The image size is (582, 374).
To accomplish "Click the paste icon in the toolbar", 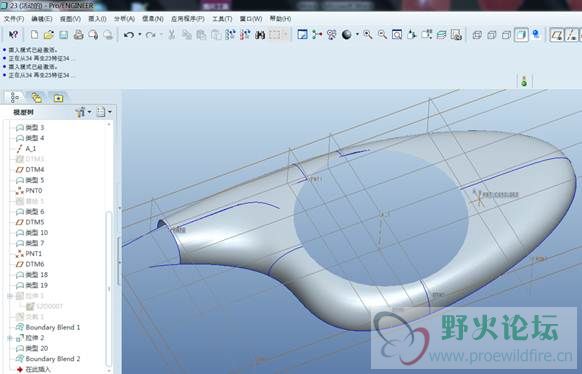I will point(201,35).
